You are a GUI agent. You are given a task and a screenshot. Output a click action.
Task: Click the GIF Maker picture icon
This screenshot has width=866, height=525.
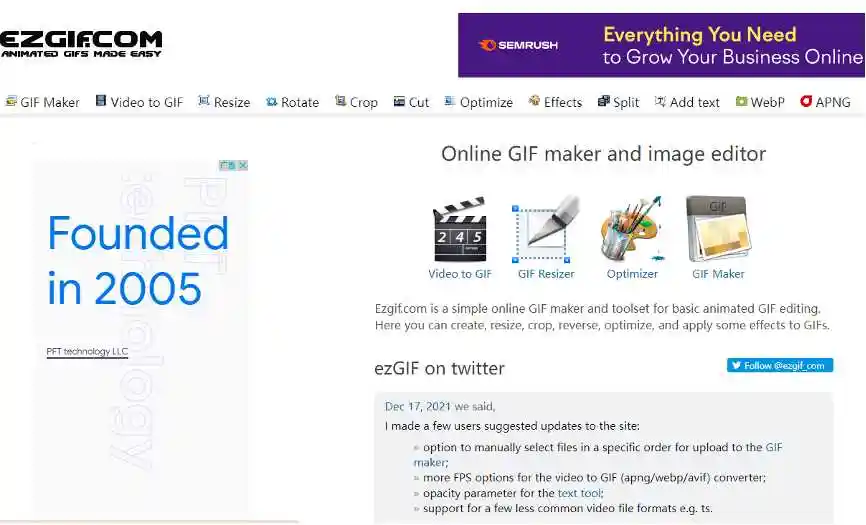pyautogui.click(x=718, y=230)
